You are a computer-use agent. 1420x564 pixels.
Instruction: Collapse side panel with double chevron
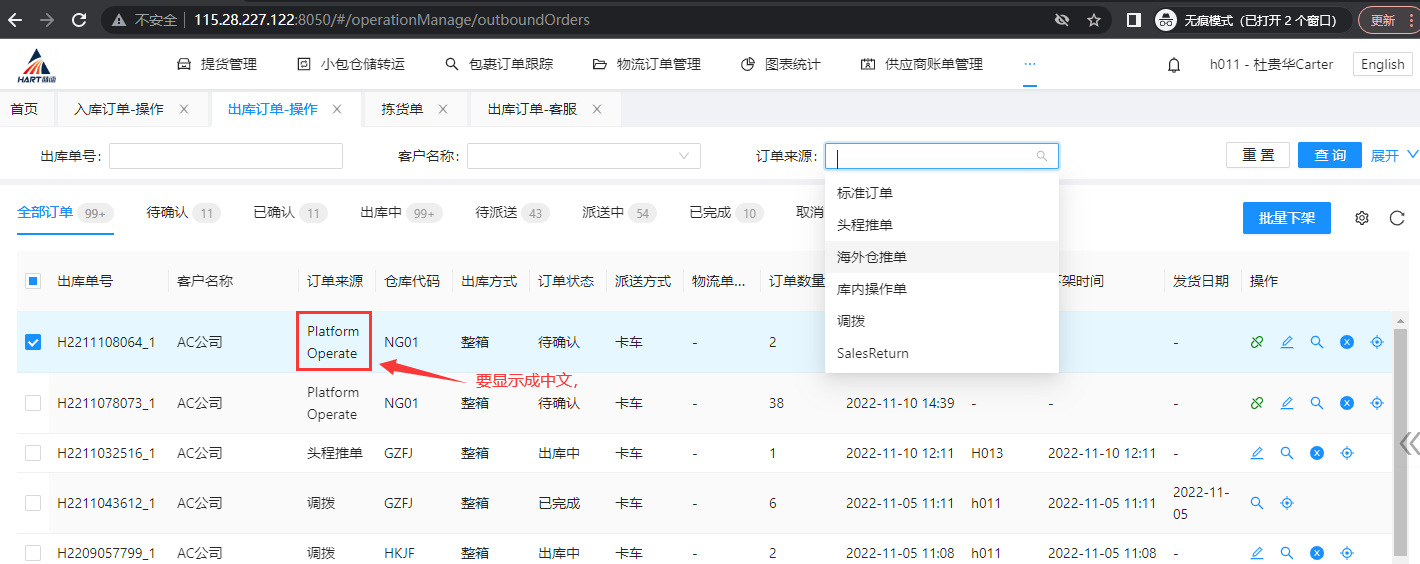point(1408,443)
